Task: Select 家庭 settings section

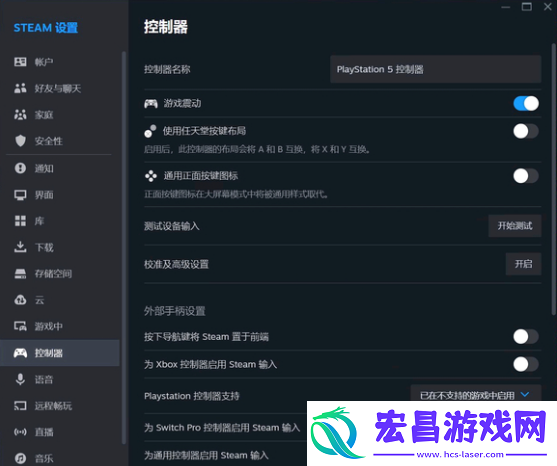Action: (60, 114)
